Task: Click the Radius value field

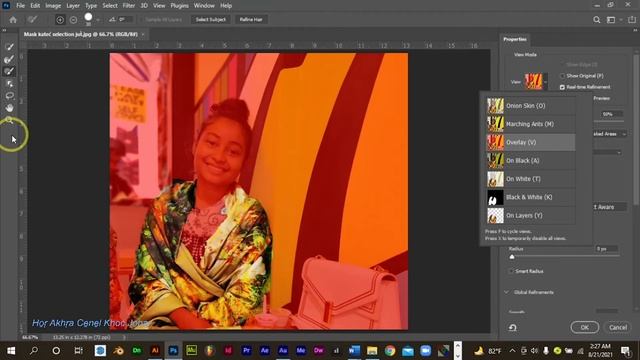Action: coord(607,249)
